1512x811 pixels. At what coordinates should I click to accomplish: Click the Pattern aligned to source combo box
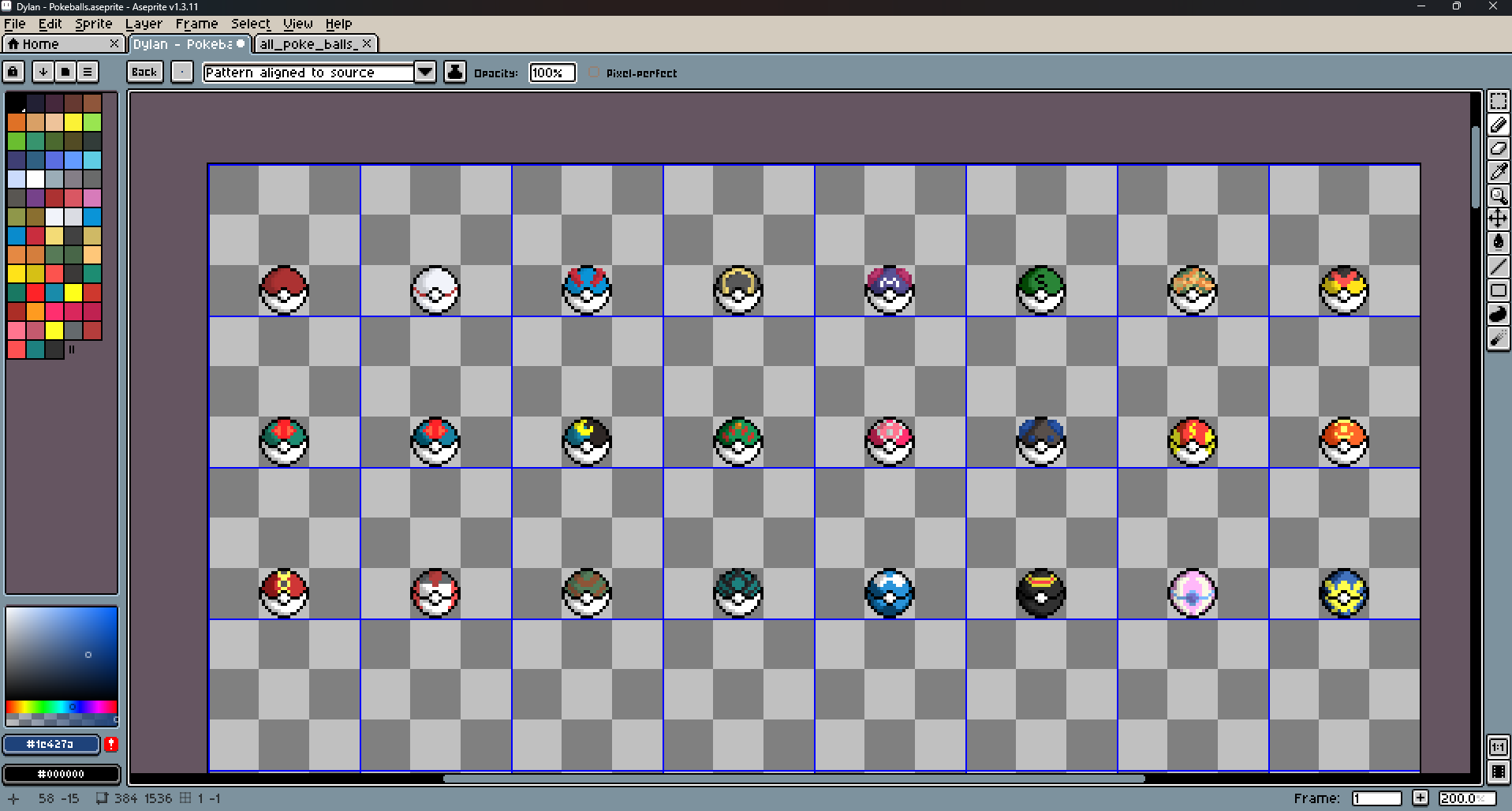308,72
